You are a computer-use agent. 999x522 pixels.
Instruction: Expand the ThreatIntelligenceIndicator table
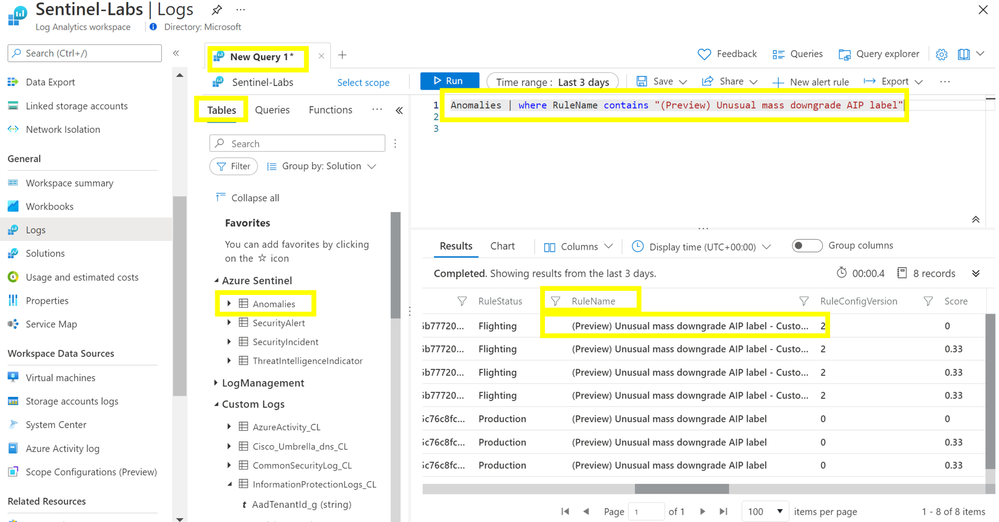[x=229, y=361]
